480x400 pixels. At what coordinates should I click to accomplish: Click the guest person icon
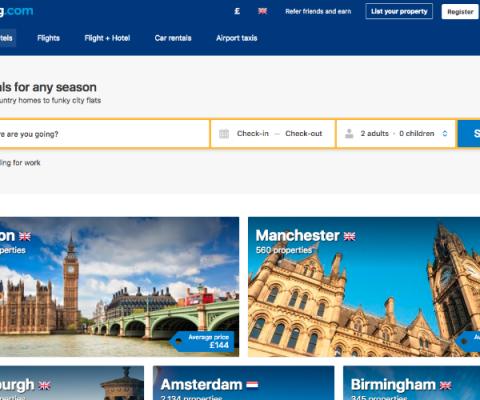pyautogui.click(x=349, y=134)
